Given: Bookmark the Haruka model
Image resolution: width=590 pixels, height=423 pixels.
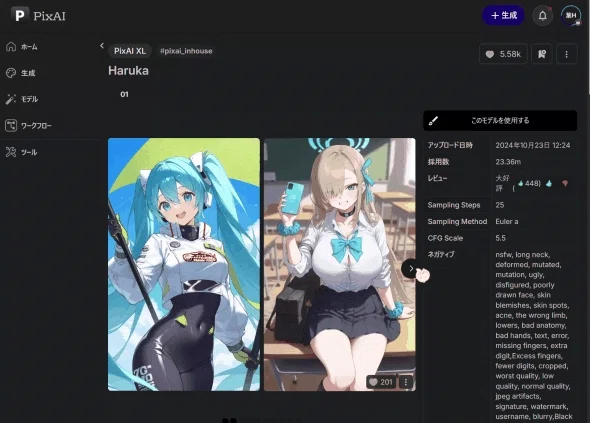Looking at the screenshot, I should [x=542, y=54].
